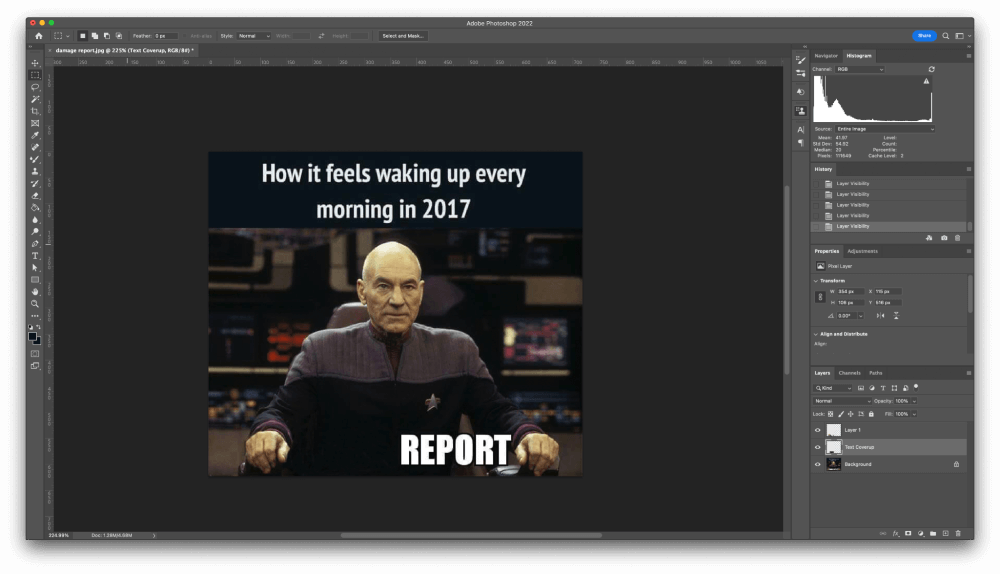Create new snapshot with camera icon
This screenshot has width=1000, height=574.
point(944,238)
